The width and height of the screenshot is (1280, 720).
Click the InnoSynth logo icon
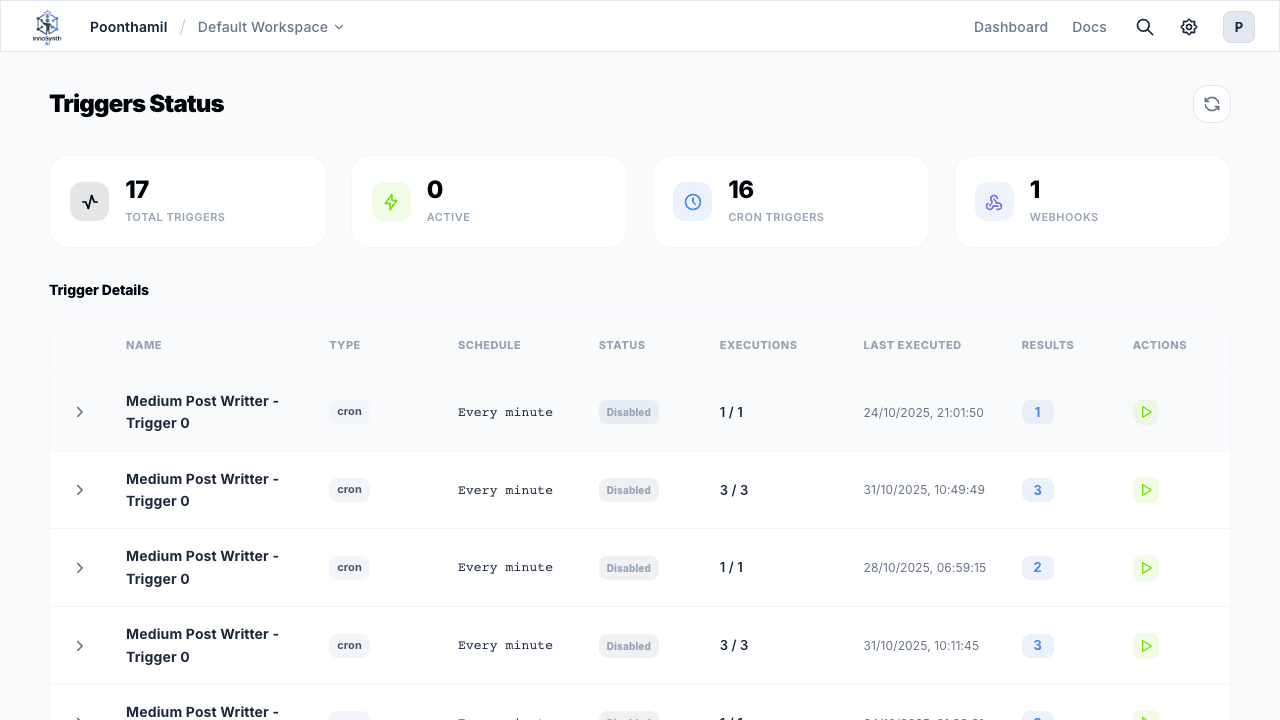47,27
